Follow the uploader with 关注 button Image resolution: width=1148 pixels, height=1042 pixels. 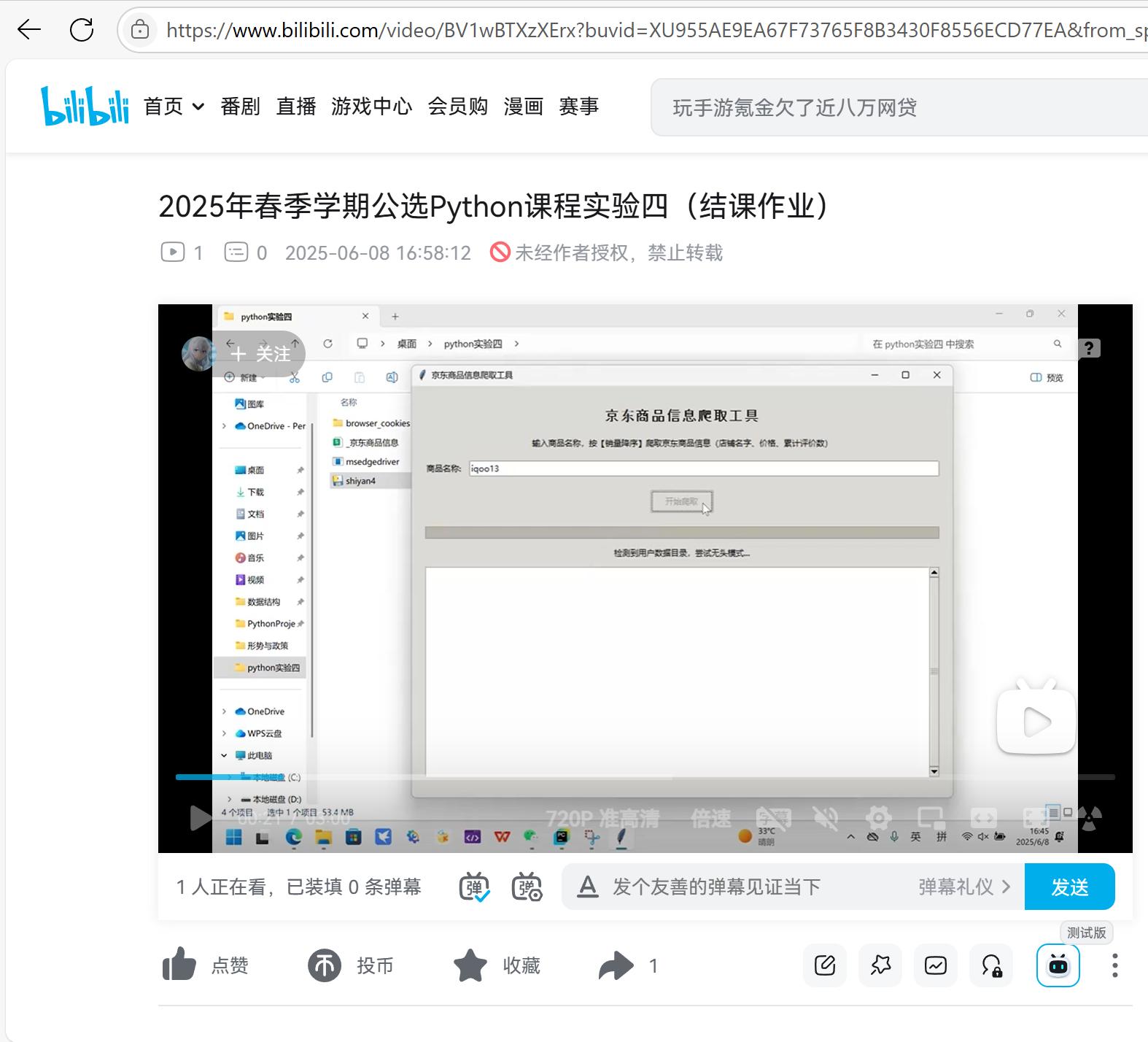(261, 354)
